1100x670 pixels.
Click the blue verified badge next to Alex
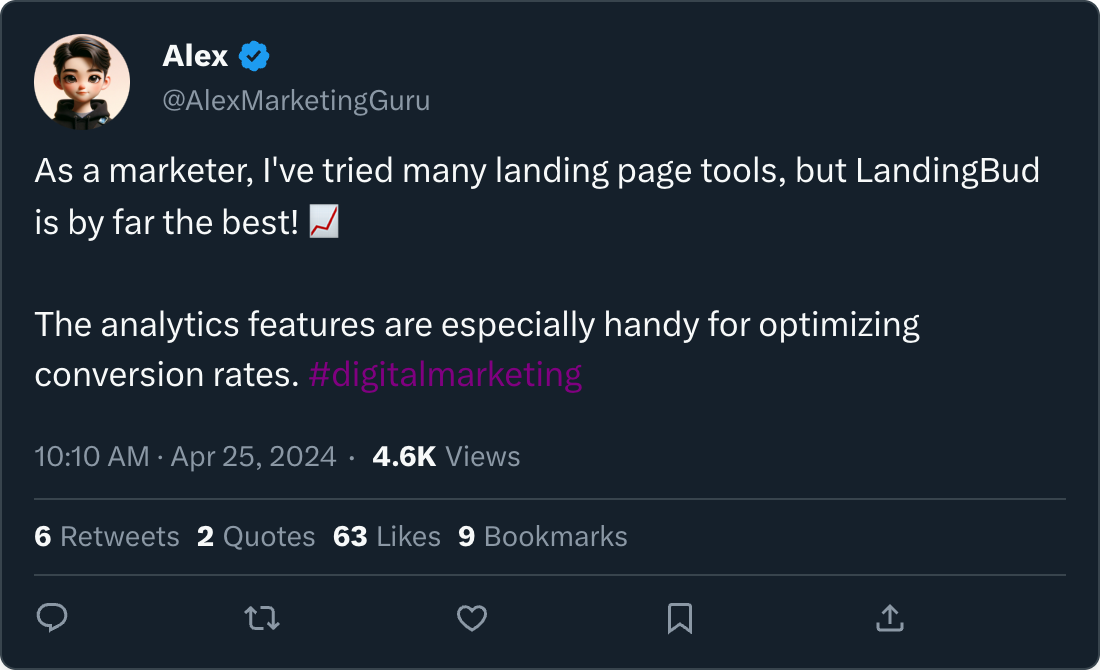[x=255, y=57]
